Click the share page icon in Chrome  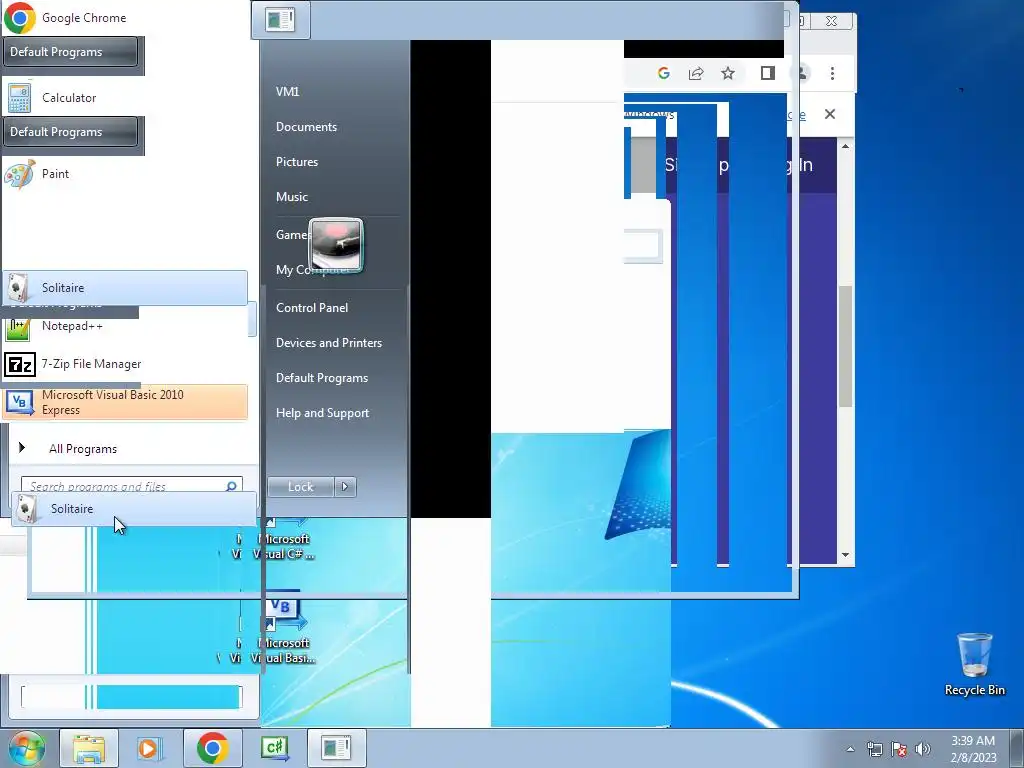tap(696, 73)
